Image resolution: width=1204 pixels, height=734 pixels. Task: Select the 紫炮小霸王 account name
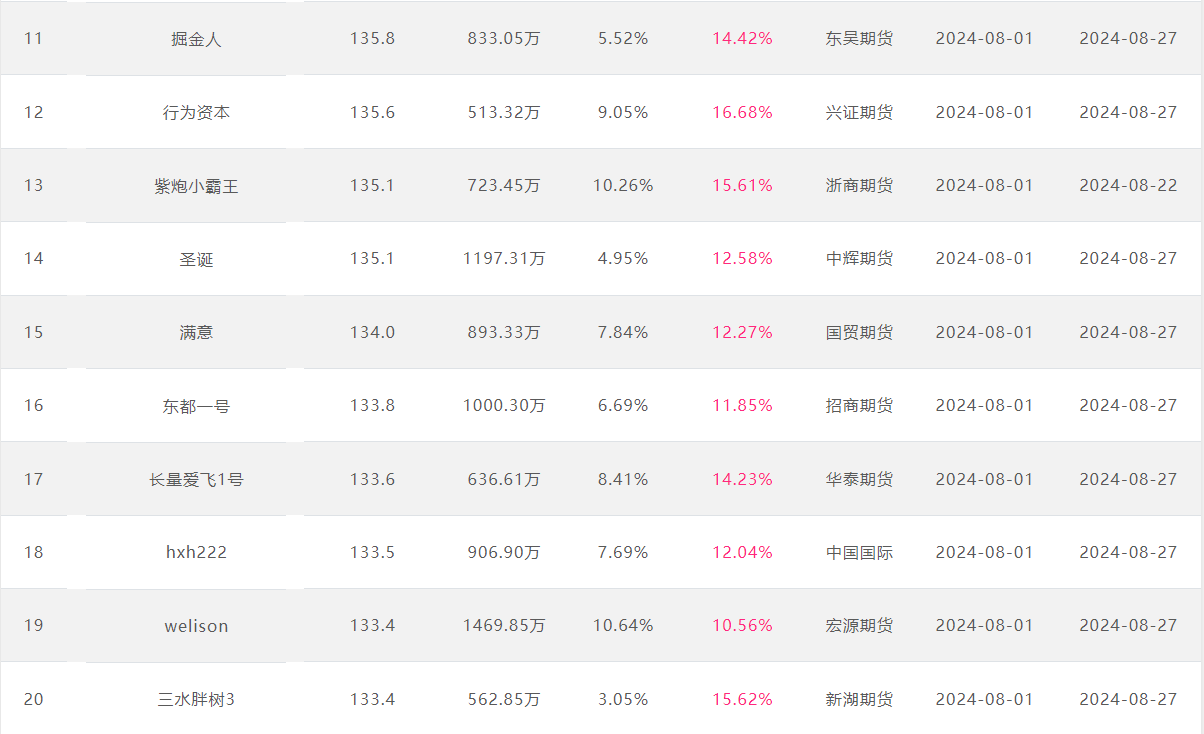196,186
